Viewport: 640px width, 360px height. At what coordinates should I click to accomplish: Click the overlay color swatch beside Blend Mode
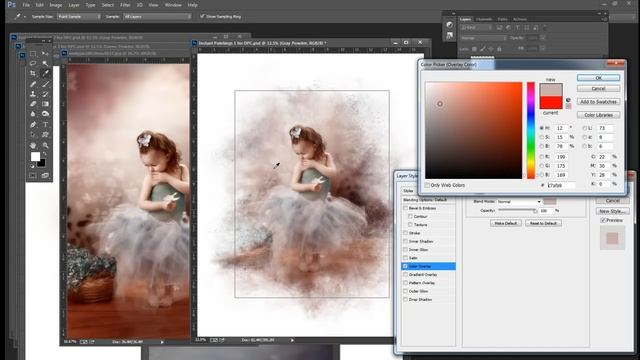point(550,202)
